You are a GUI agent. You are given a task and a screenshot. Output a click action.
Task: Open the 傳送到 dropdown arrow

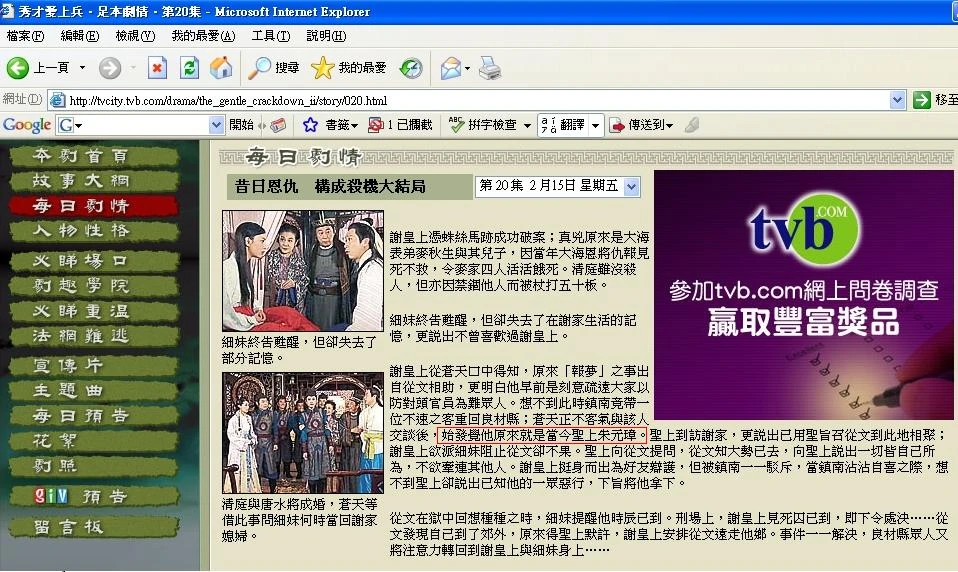click(x=670, y=126)
